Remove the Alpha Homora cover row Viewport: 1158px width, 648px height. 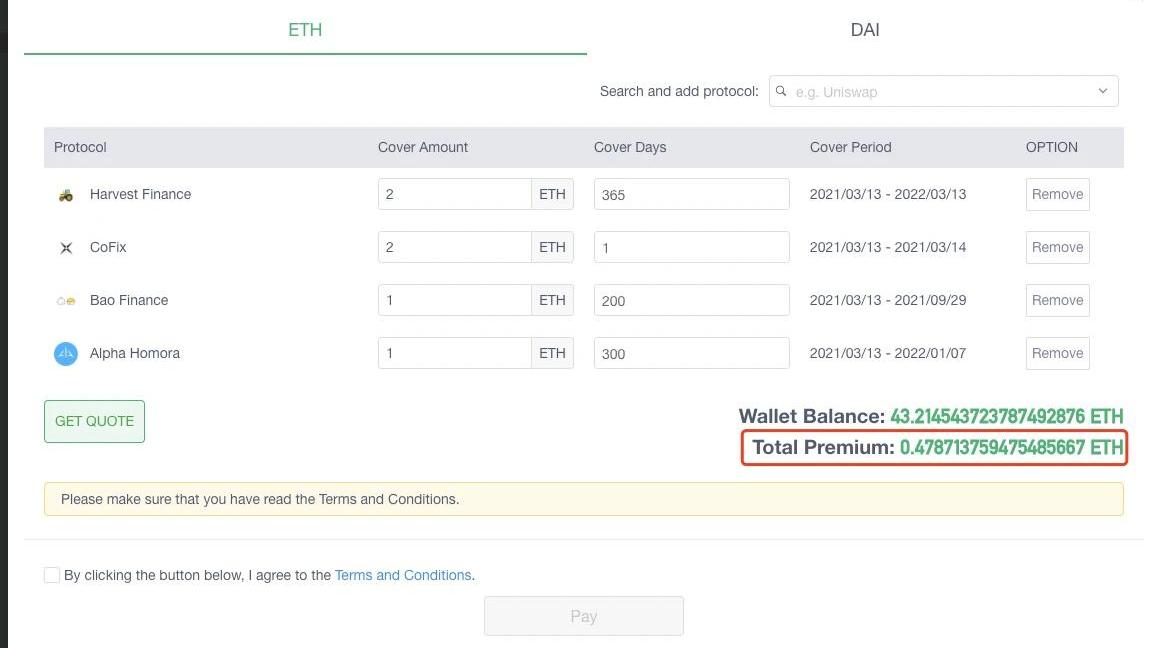tap(1057, 353)
